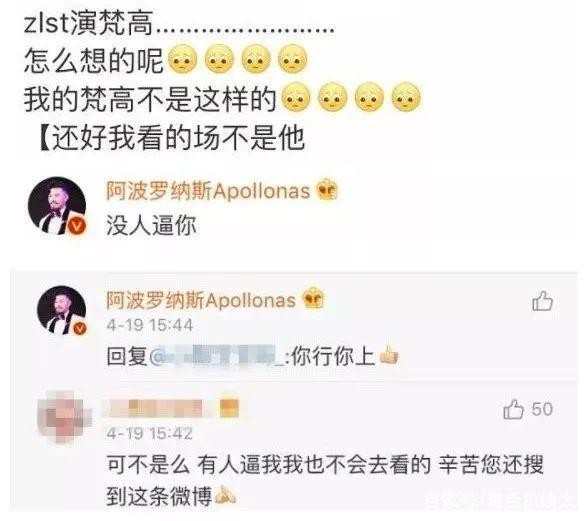
Task: Open the pixelated commenter avatar
Action: (64, 417)
